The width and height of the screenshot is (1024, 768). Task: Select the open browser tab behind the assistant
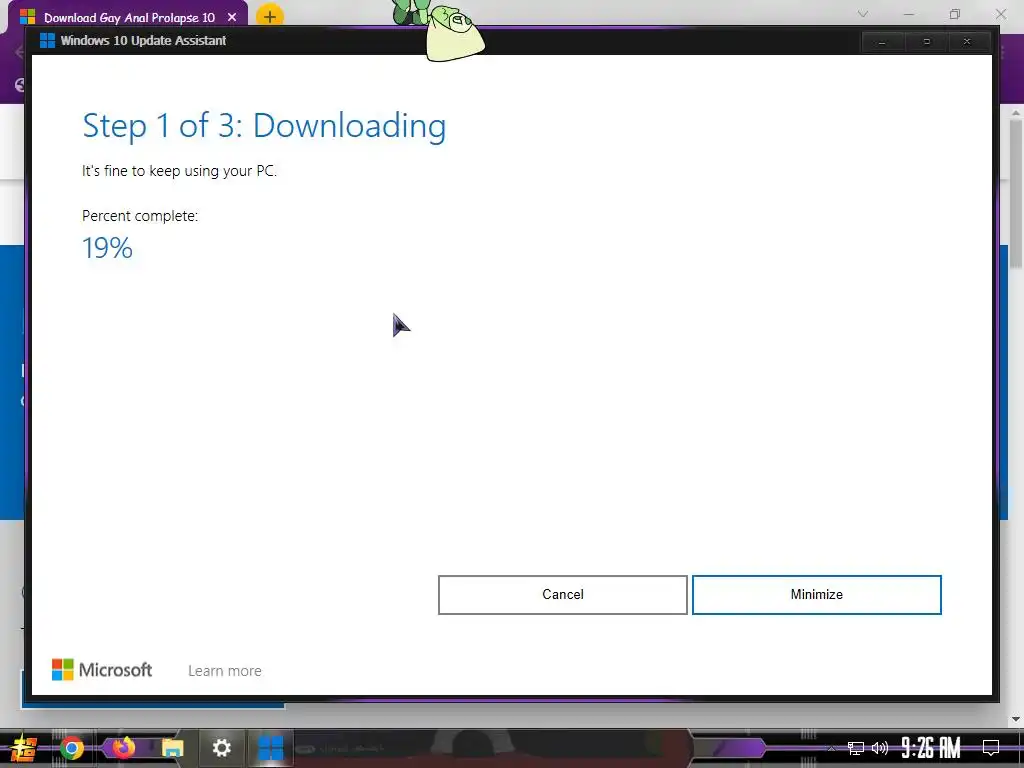point(129,17)
